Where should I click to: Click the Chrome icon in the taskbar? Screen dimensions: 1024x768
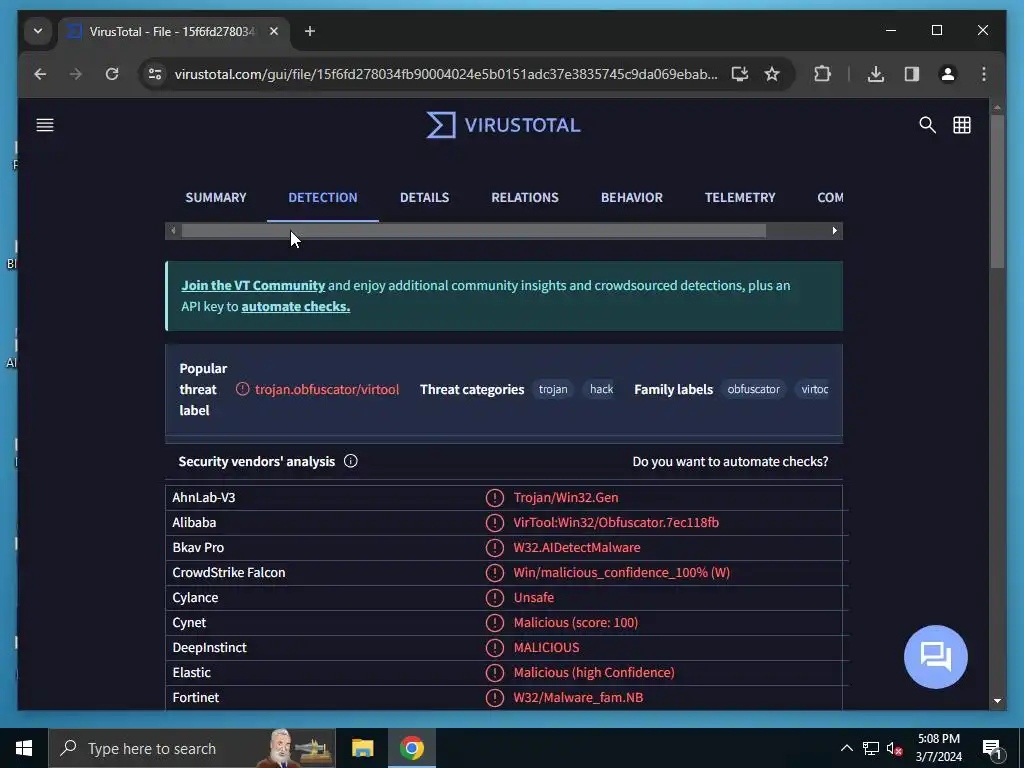(x=411, y=748)
